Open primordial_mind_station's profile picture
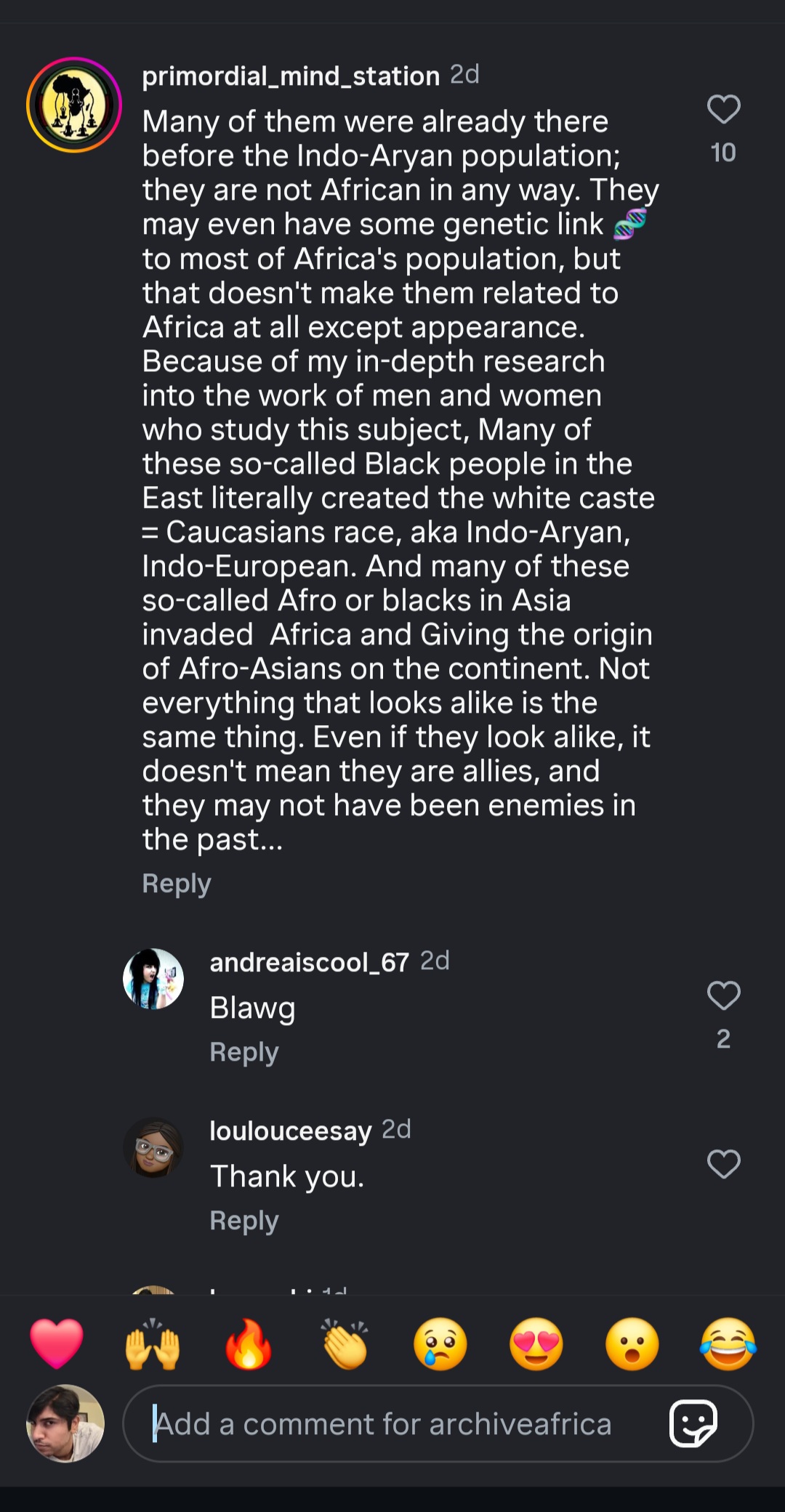This screenshot has width=785, height=1512. [74, 105]
